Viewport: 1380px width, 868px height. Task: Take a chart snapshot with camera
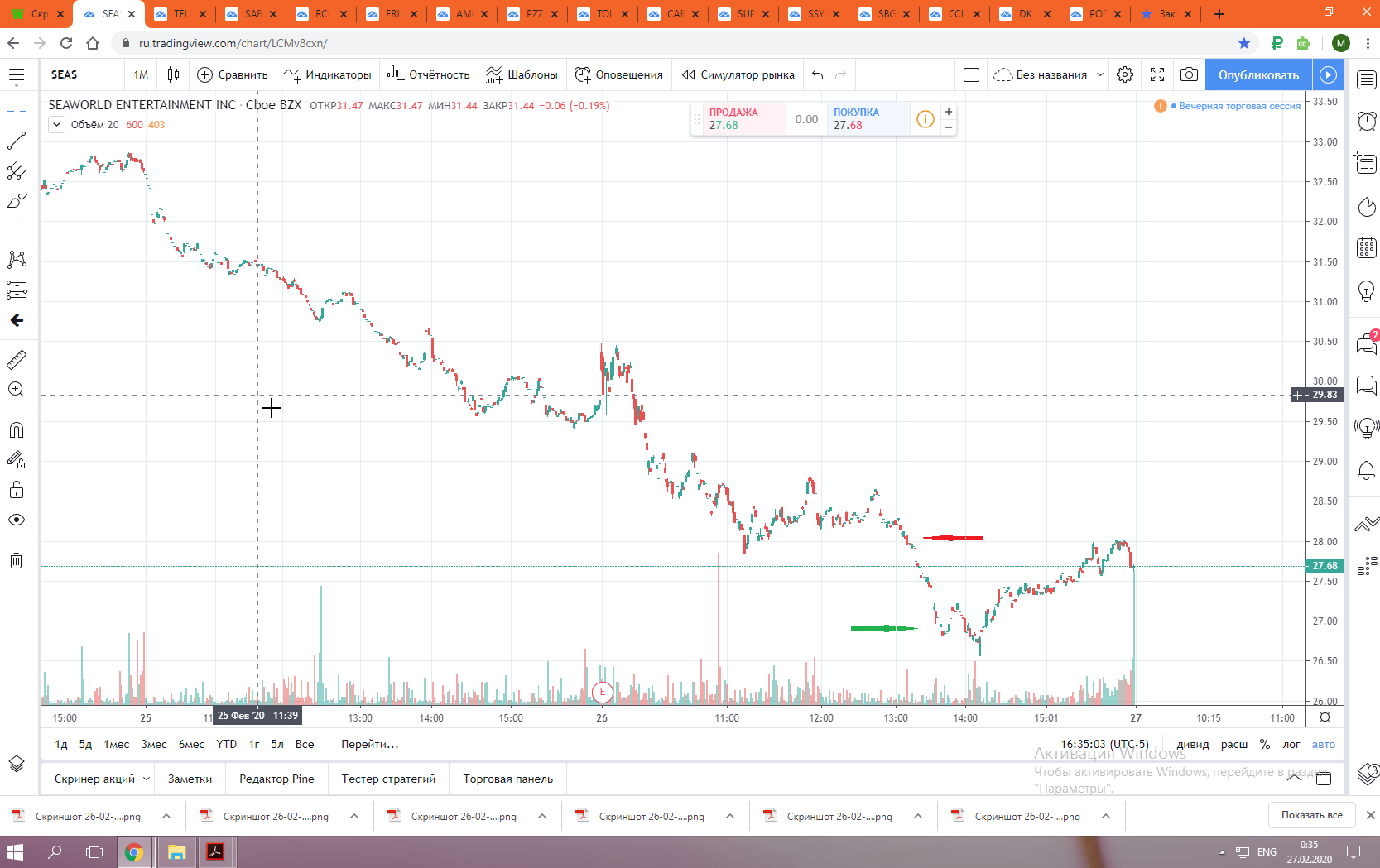(1189, 74)
